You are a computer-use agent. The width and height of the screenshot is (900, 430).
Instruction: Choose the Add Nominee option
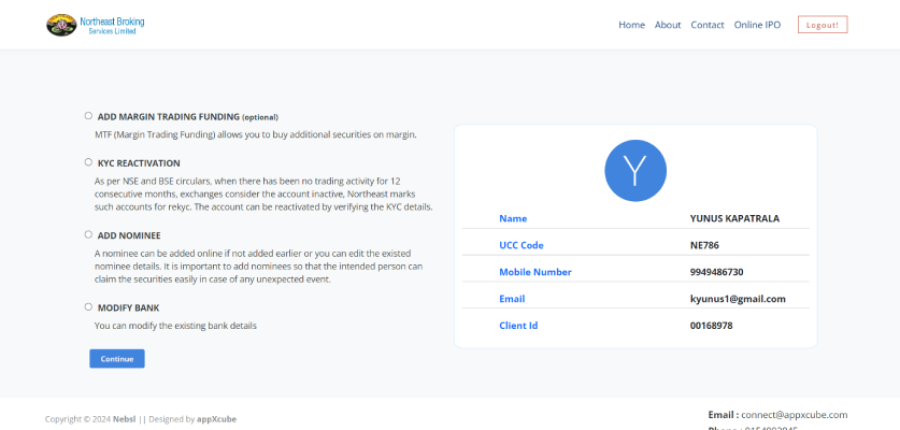[89, 235]
